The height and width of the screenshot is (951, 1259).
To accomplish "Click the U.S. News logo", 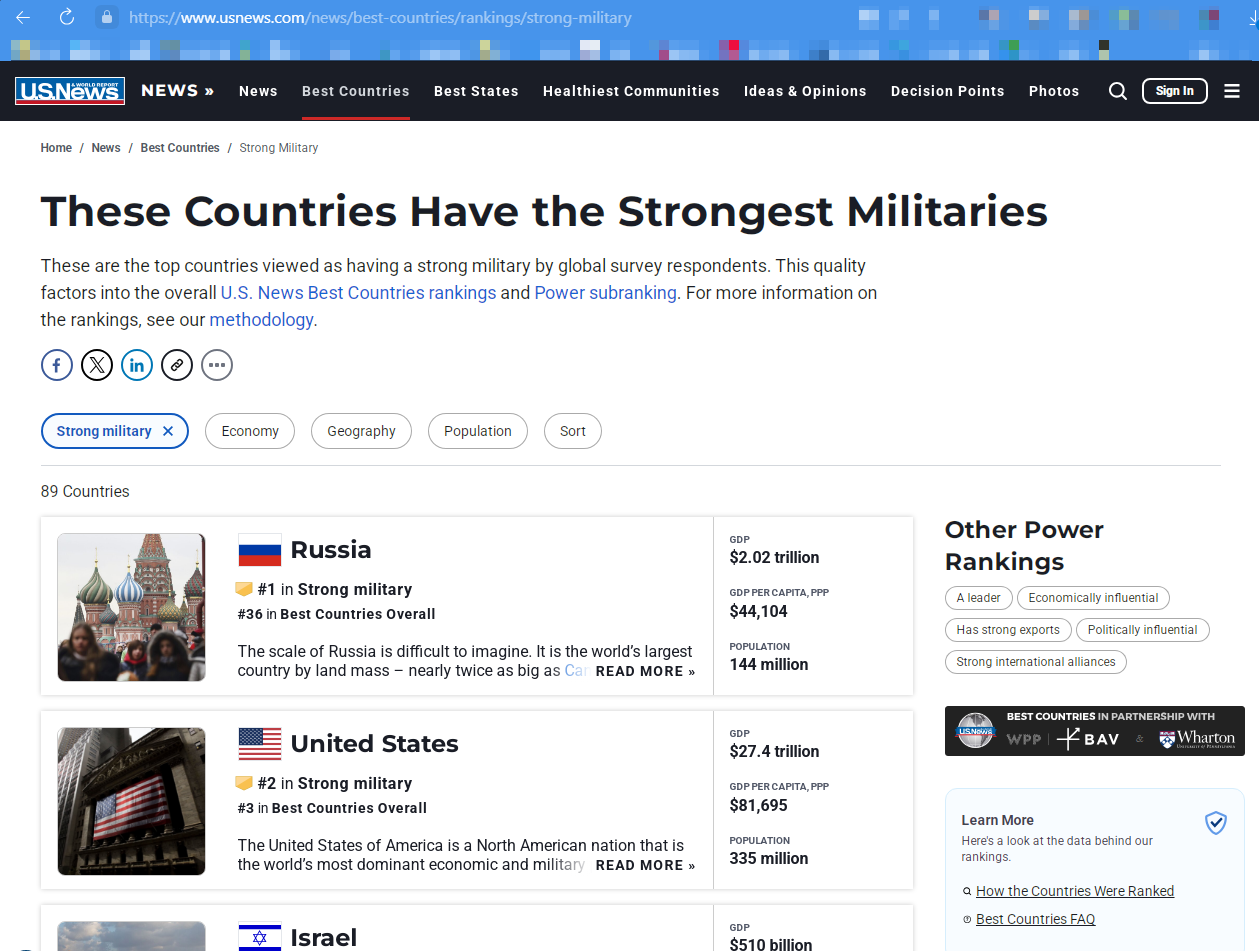I will click(x=70, y=91).
